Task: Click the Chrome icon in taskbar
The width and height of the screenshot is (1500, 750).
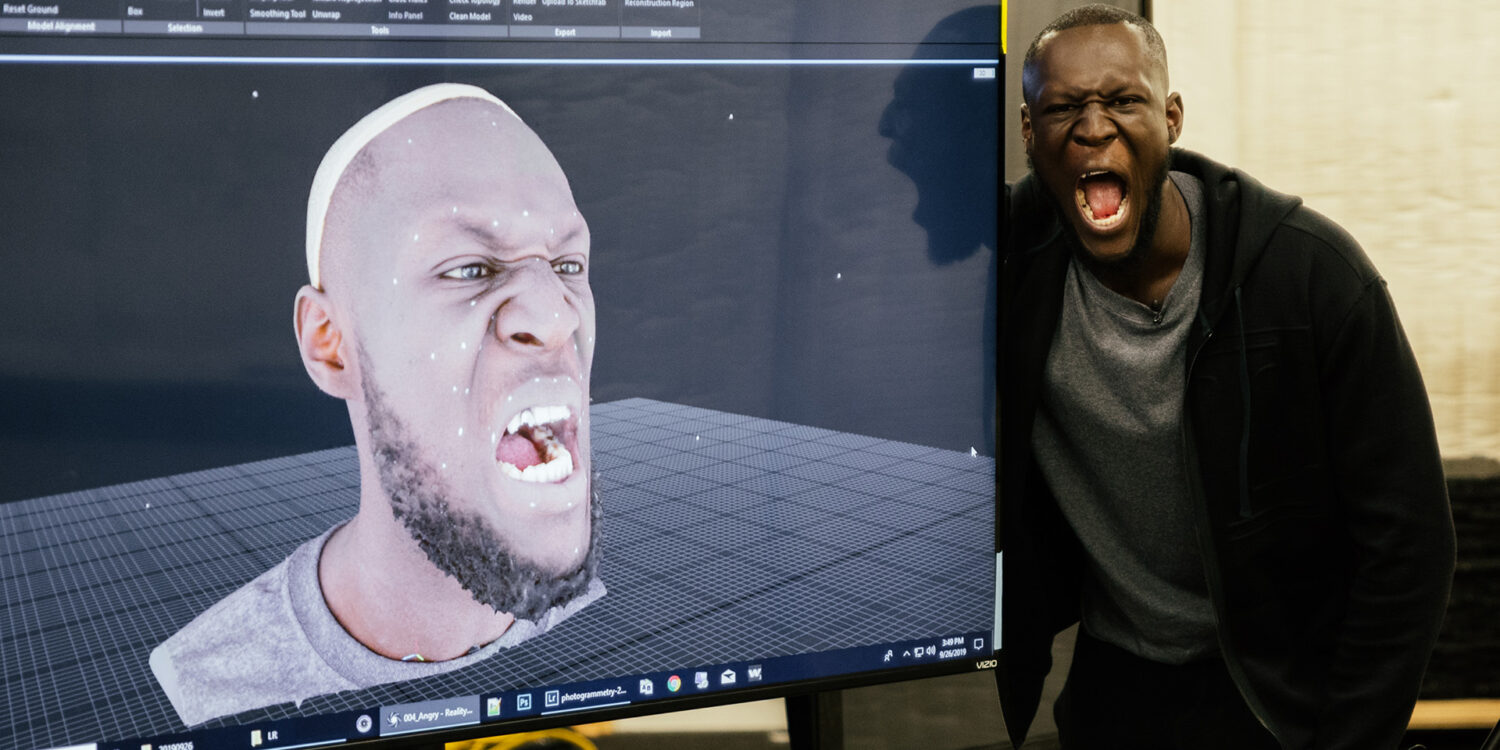Action: 674,684
